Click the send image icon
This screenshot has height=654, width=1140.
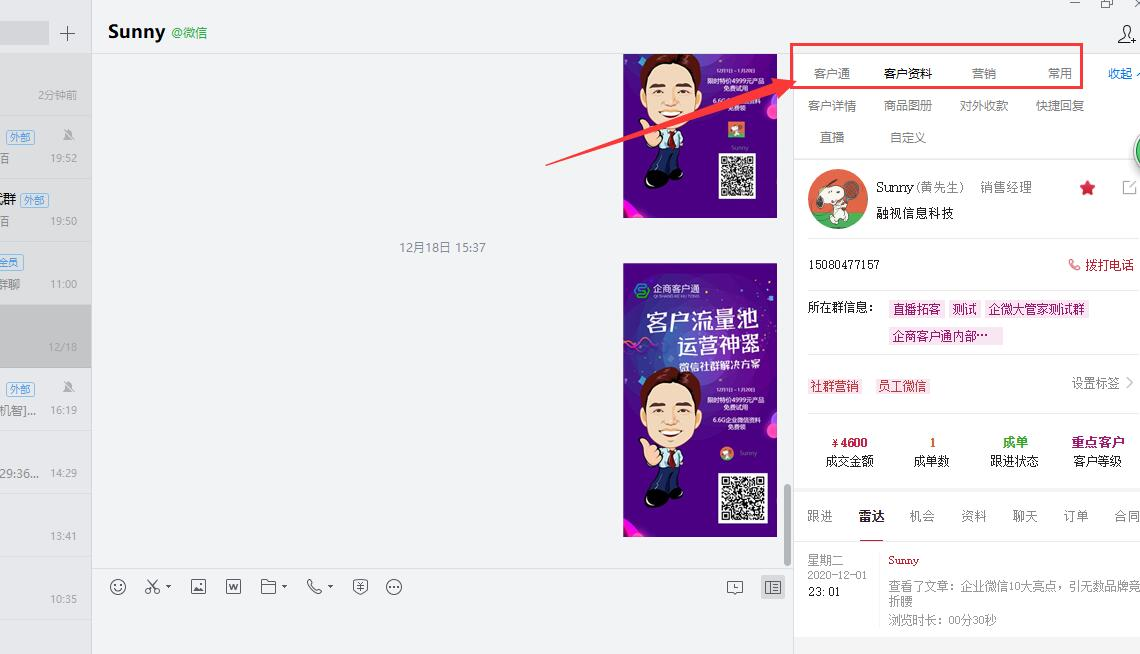(198, 587)
